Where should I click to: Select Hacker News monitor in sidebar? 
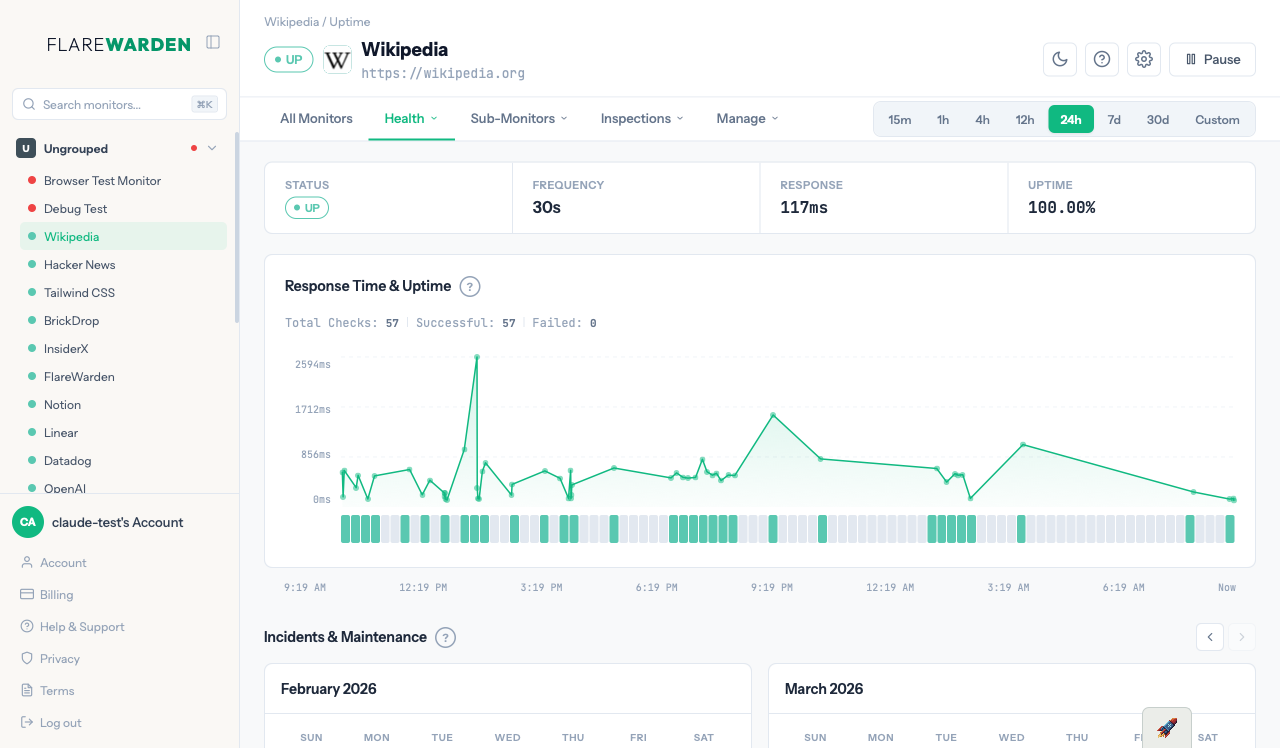pyautogui.click(x=79, y=265)
